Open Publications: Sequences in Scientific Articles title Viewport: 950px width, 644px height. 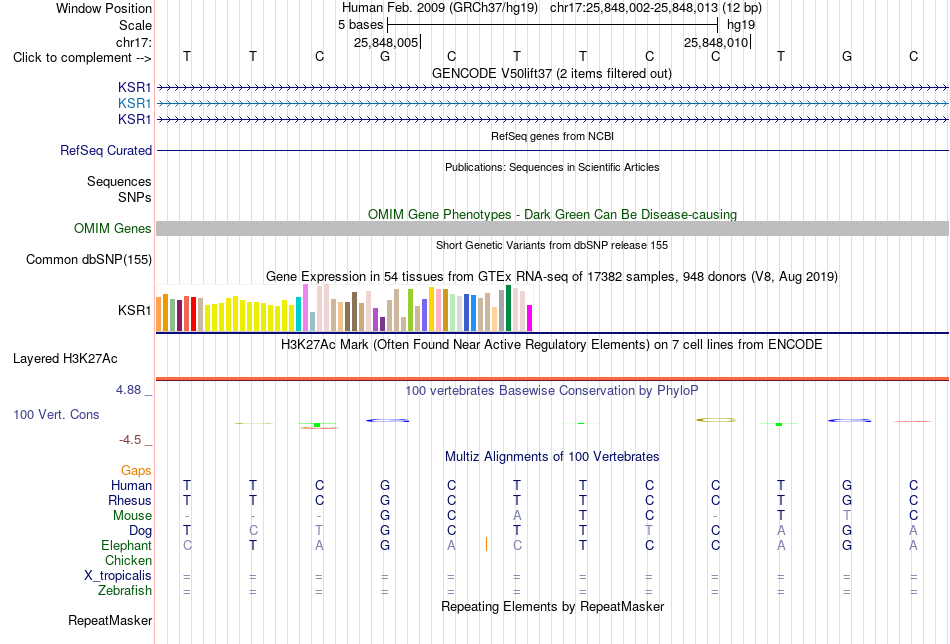point(552,167)
